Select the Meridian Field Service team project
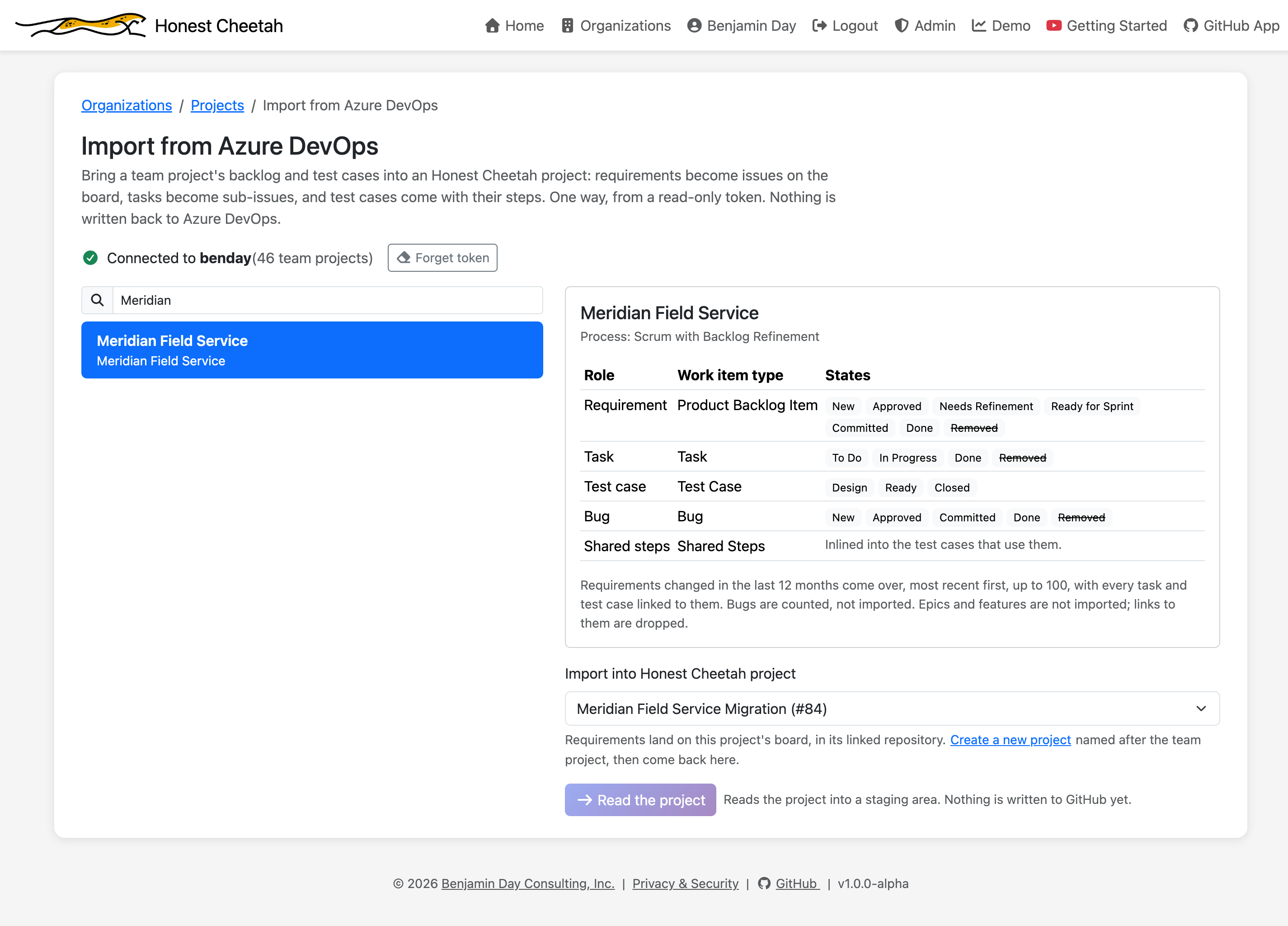 312,350
